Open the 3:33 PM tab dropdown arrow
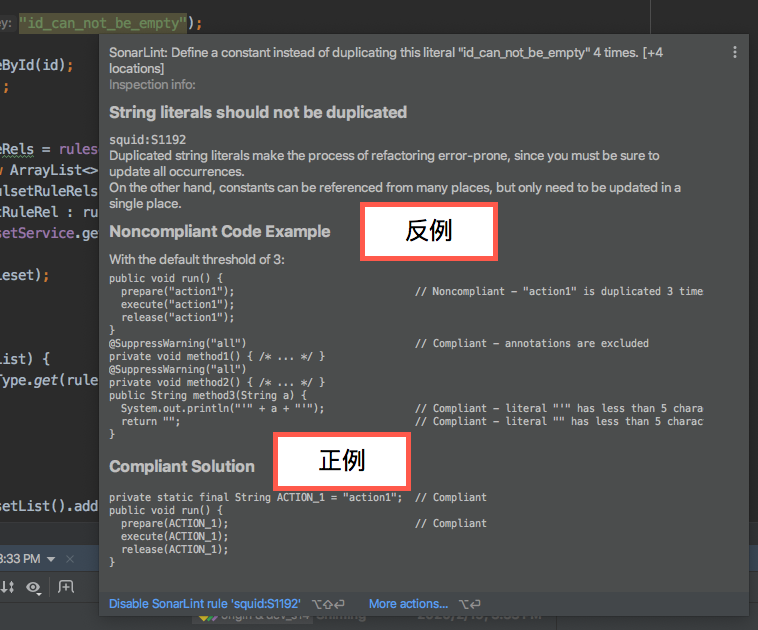Image resolution: width=758 pixels, height=630 pixels. 51,559
